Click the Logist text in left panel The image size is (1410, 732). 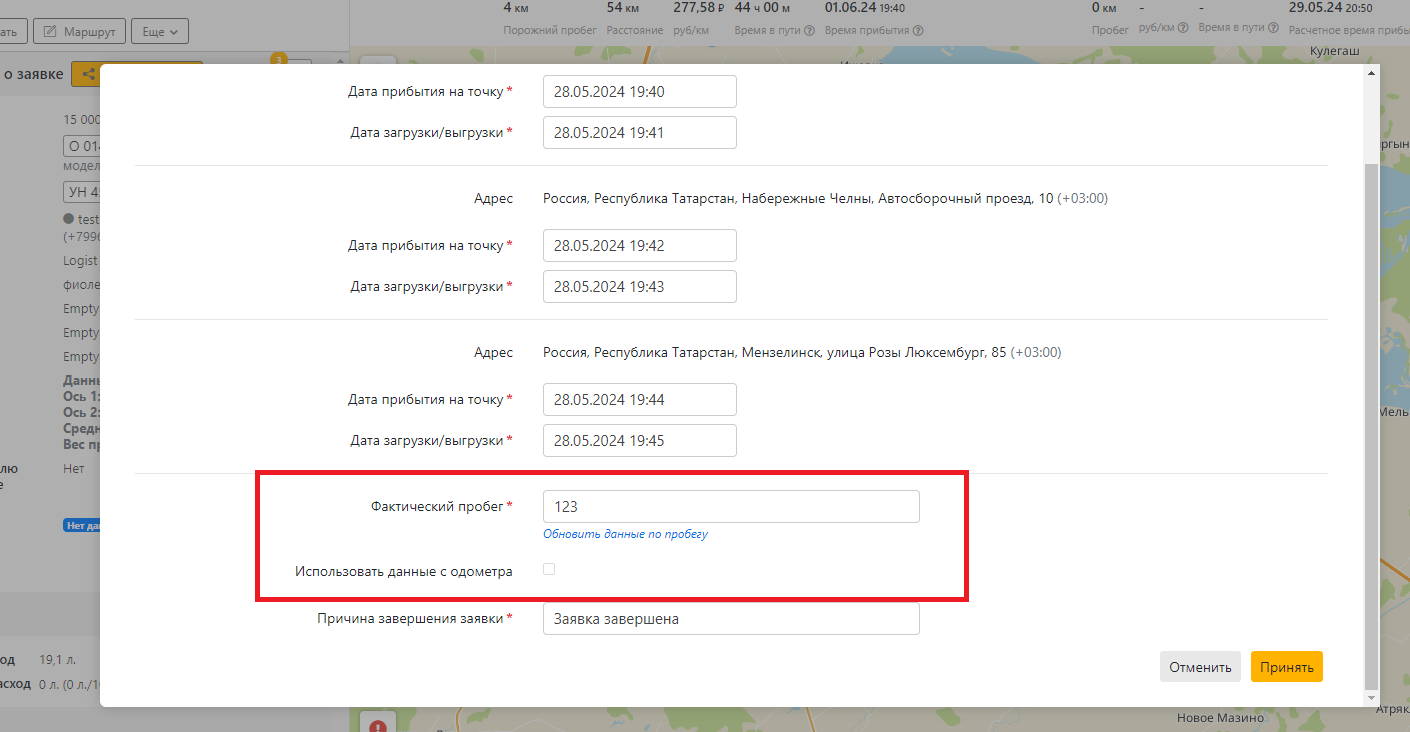click(80, 260)
